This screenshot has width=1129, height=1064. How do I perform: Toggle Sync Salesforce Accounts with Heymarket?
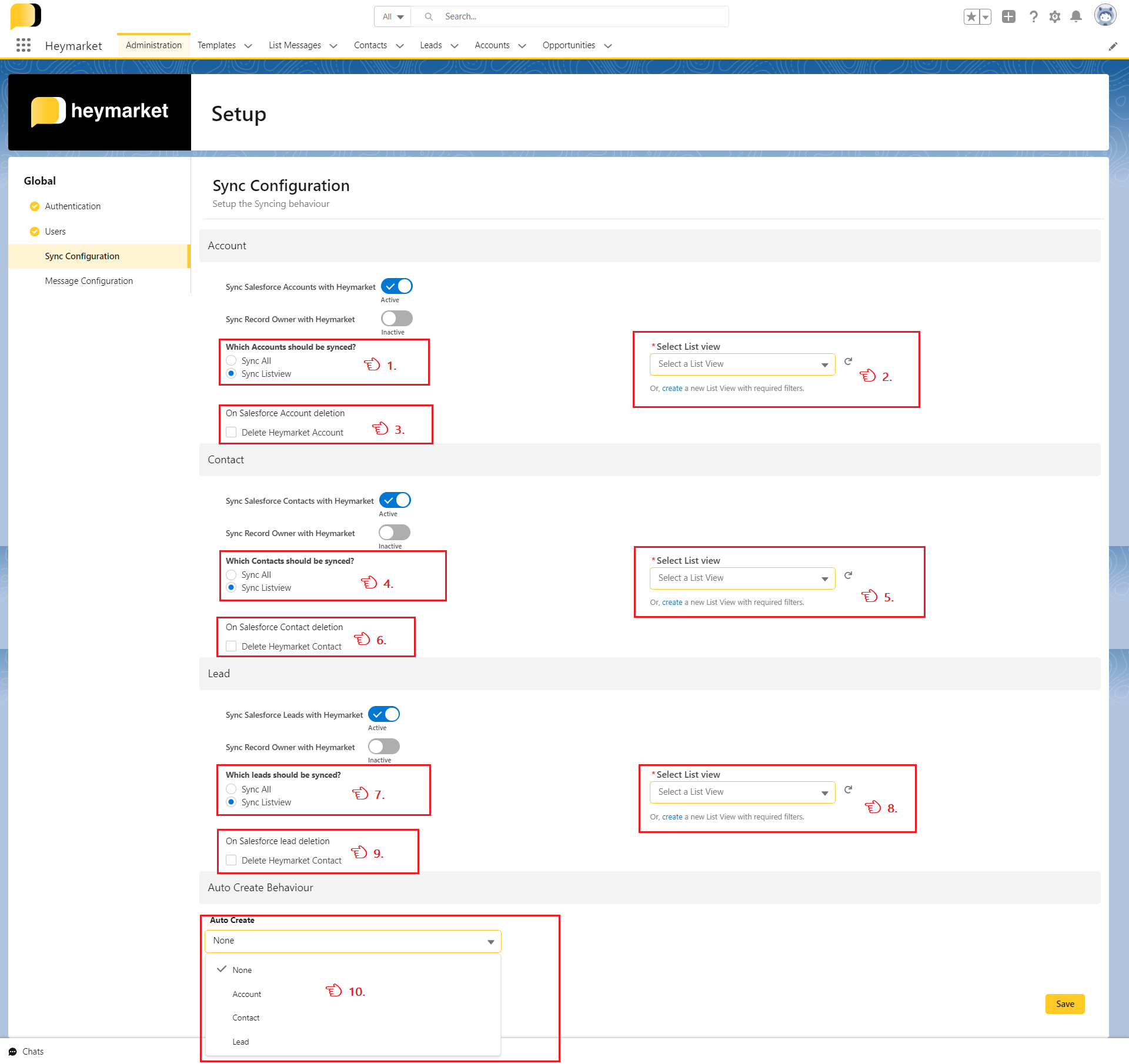click(x=397, y=286)
